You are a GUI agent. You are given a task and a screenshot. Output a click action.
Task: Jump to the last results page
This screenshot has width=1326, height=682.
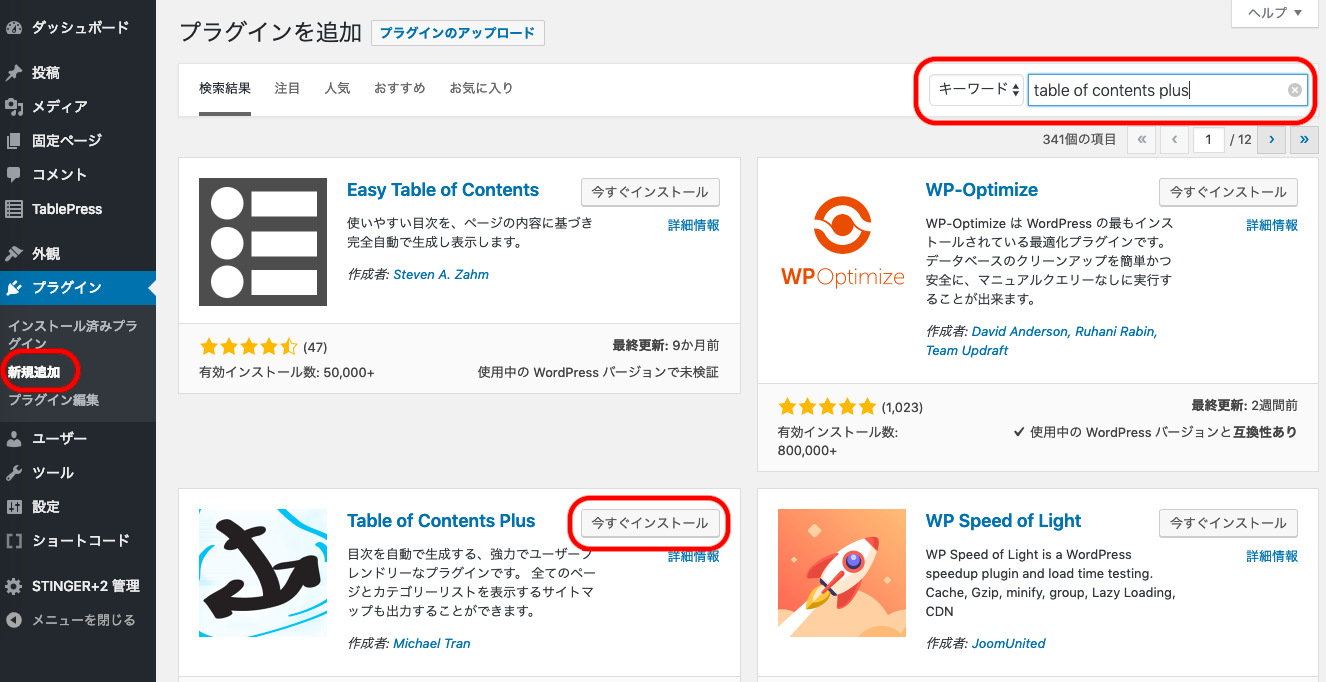click(1304, 140)
